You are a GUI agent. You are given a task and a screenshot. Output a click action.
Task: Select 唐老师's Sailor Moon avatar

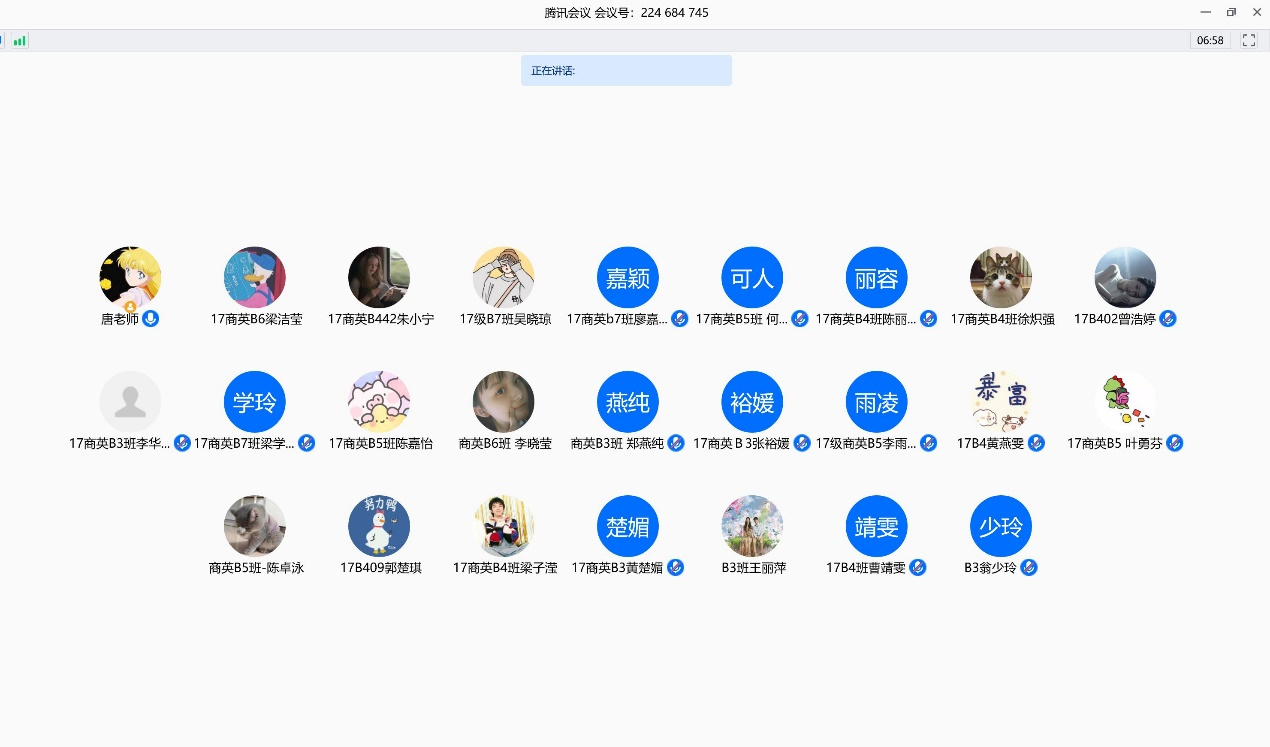click(x=130, y=277)
